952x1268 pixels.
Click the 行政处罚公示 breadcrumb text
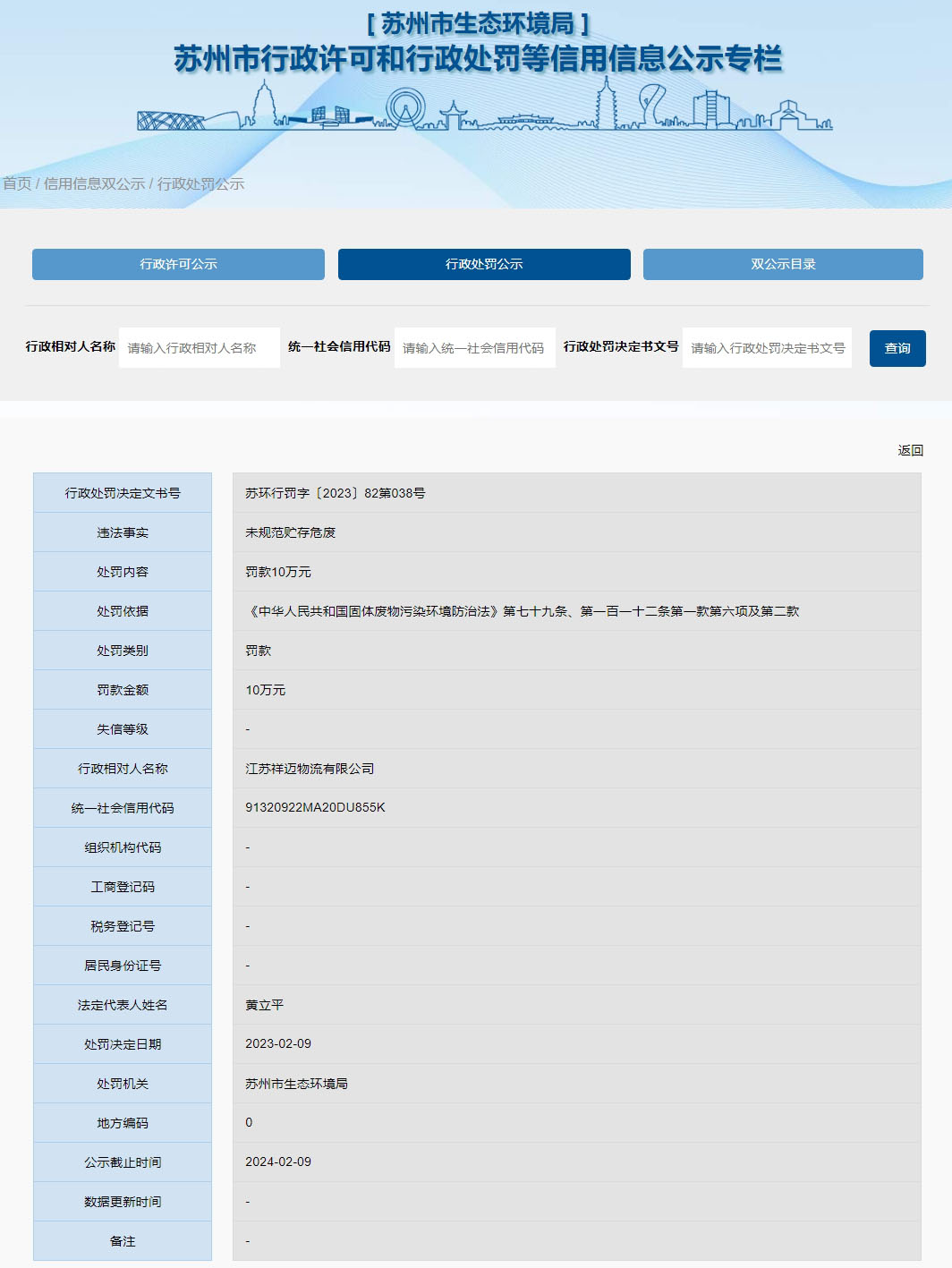200,183
